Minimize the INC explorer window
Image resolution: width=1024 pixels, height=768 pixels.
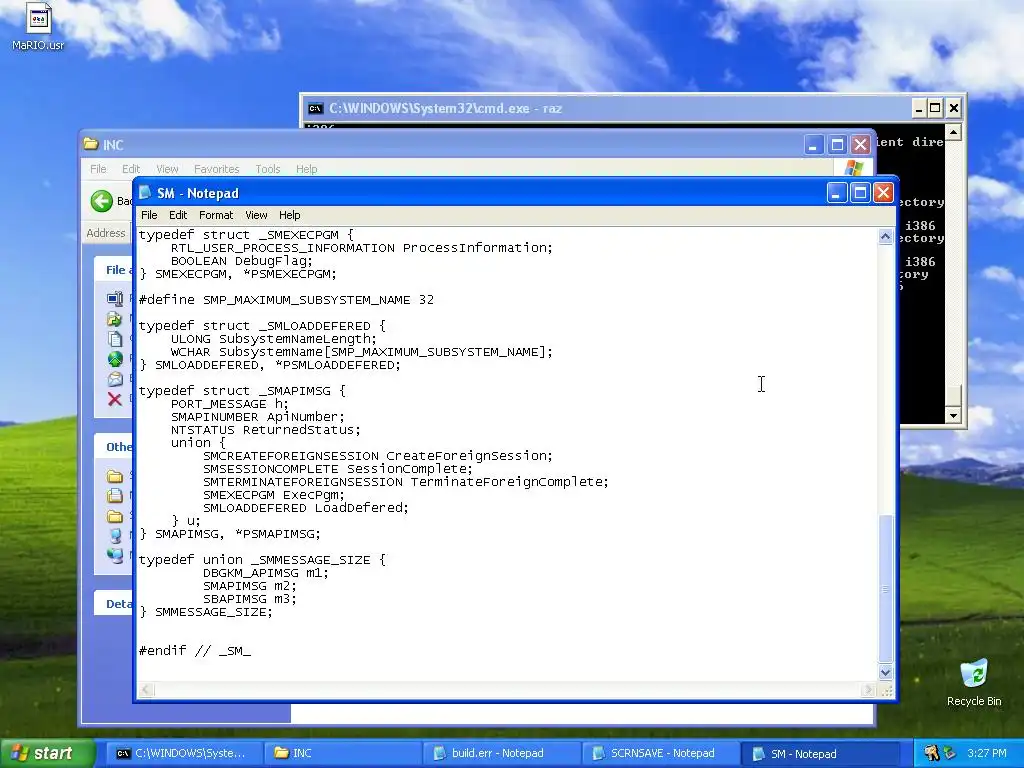(813, 144)
